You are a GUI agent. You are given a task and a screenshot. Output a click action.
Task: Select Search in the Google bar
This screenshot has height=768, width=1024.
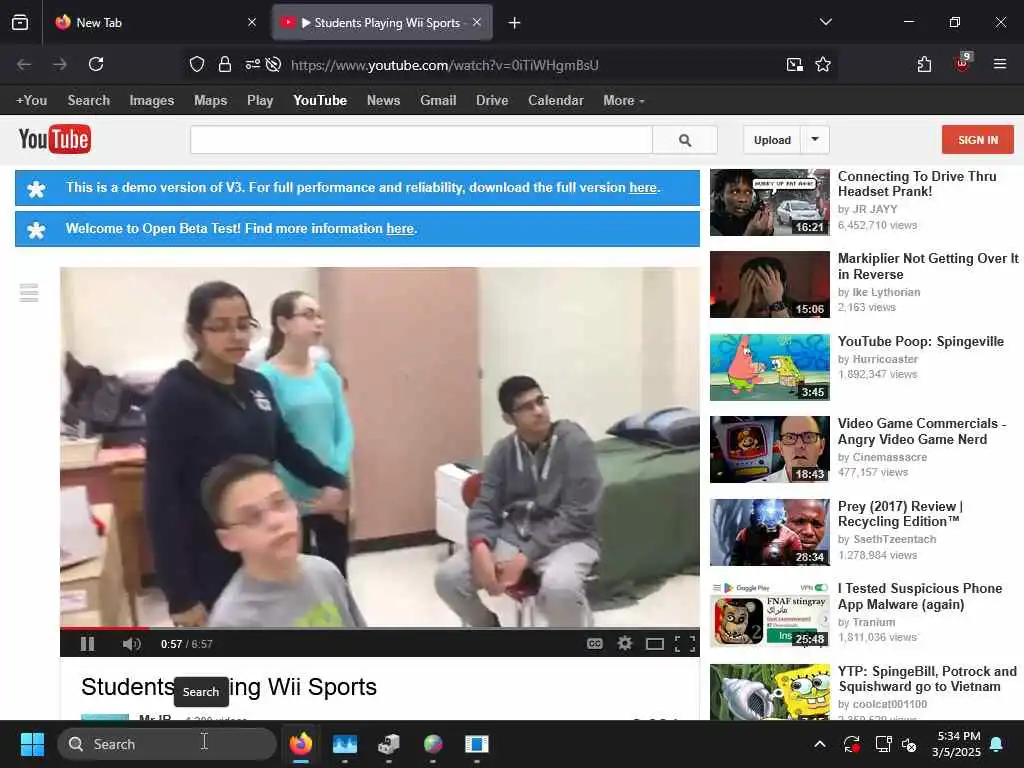[x=89, y=101]
